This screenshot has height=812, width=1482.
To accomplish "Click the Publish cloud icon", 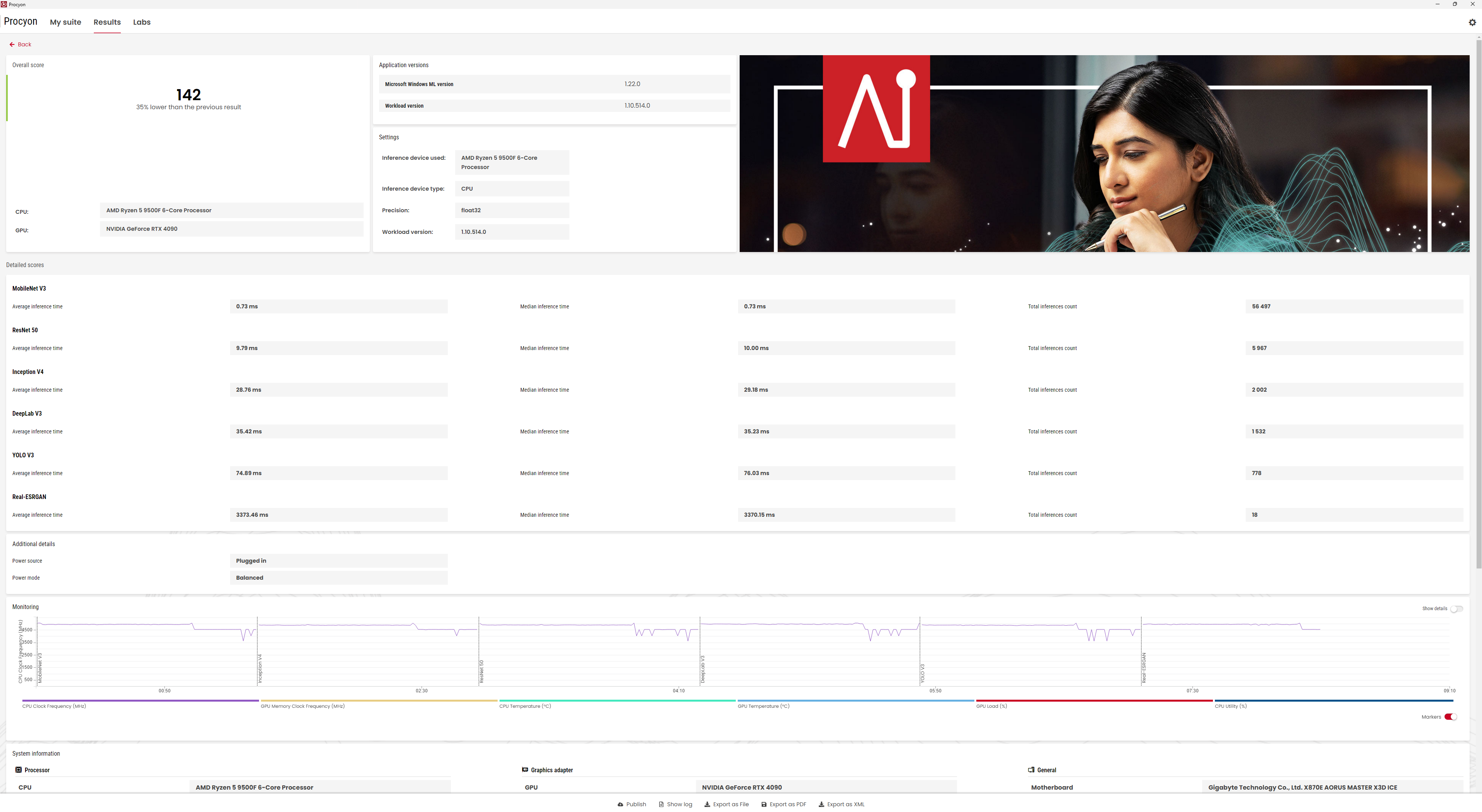I will (620, 805).
